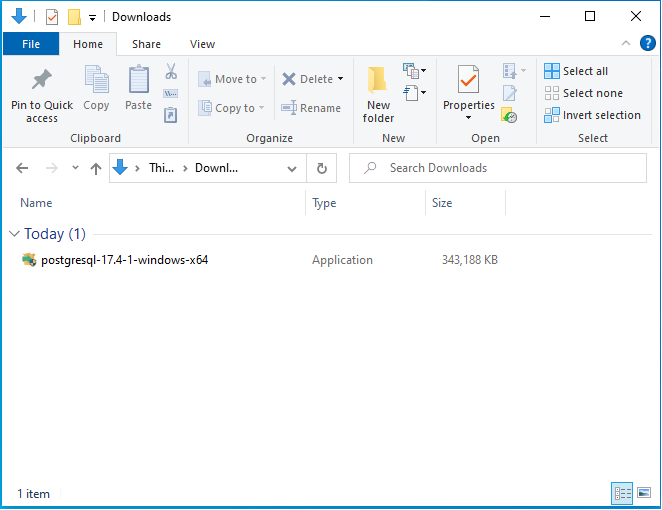This screenshot has height=510, width=662.
Task: Click the Paste clipboard icon
Action: point(138,80)
